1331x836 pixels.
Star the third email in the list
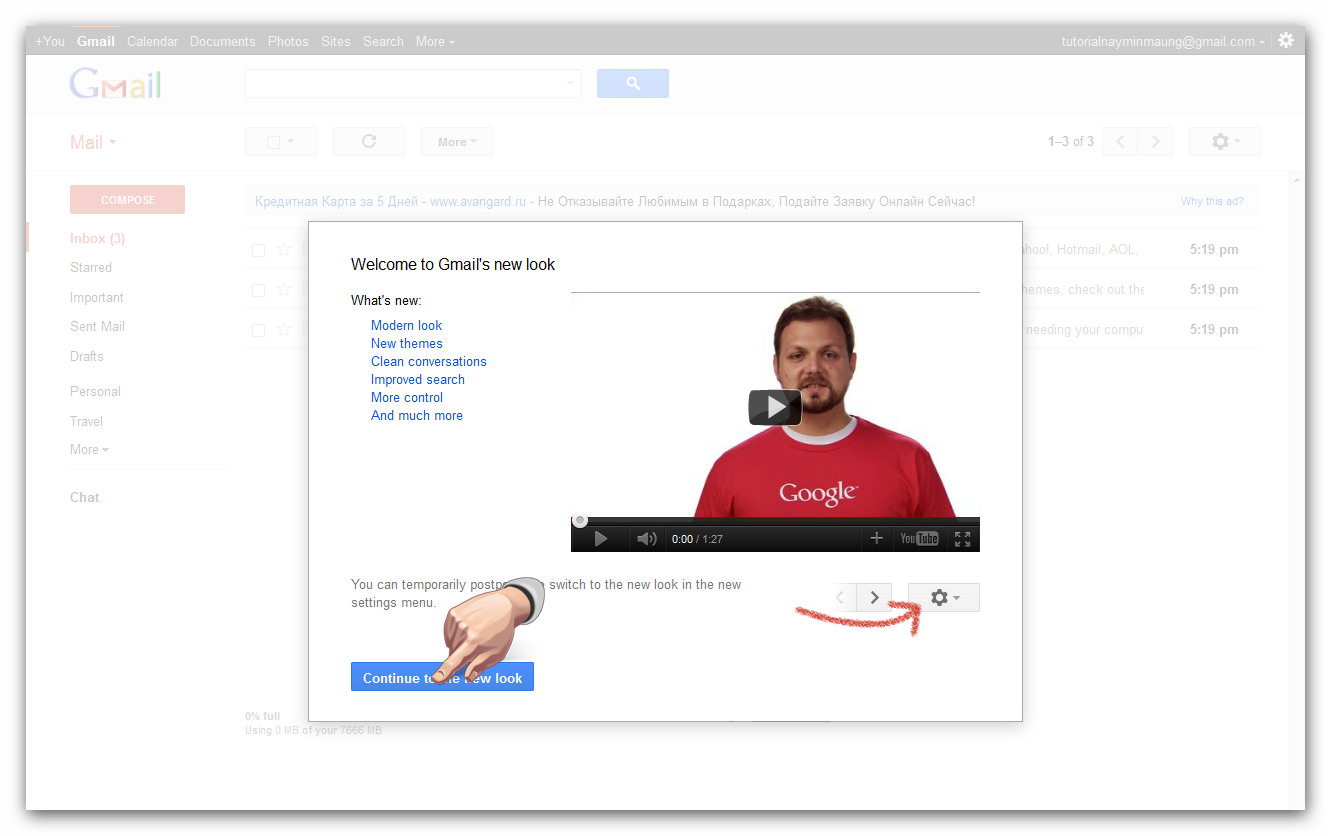coord(284,330)
